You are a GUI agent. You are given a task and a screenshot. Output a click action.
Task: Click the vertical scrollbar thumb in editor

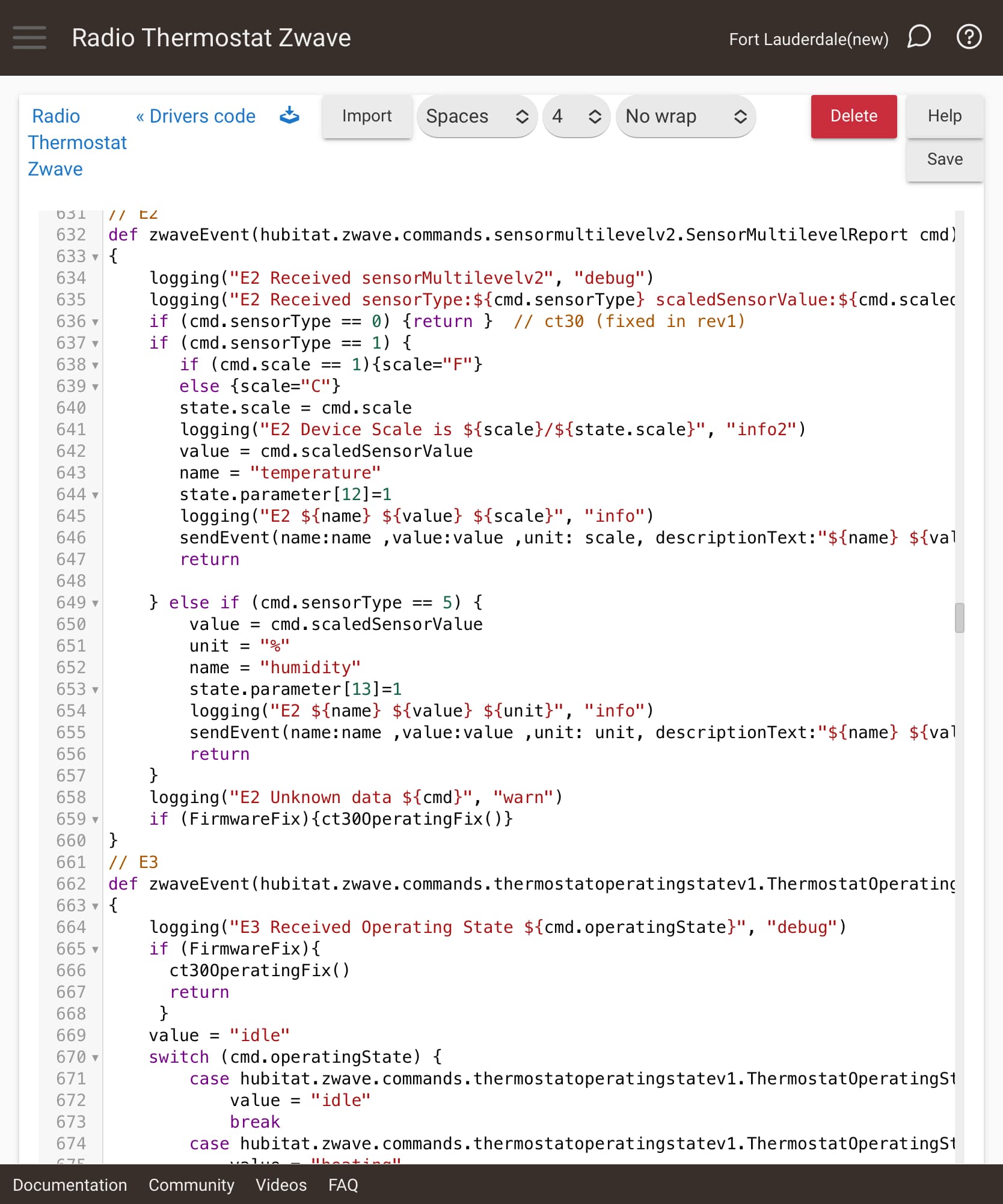click(x=959, y=618)
